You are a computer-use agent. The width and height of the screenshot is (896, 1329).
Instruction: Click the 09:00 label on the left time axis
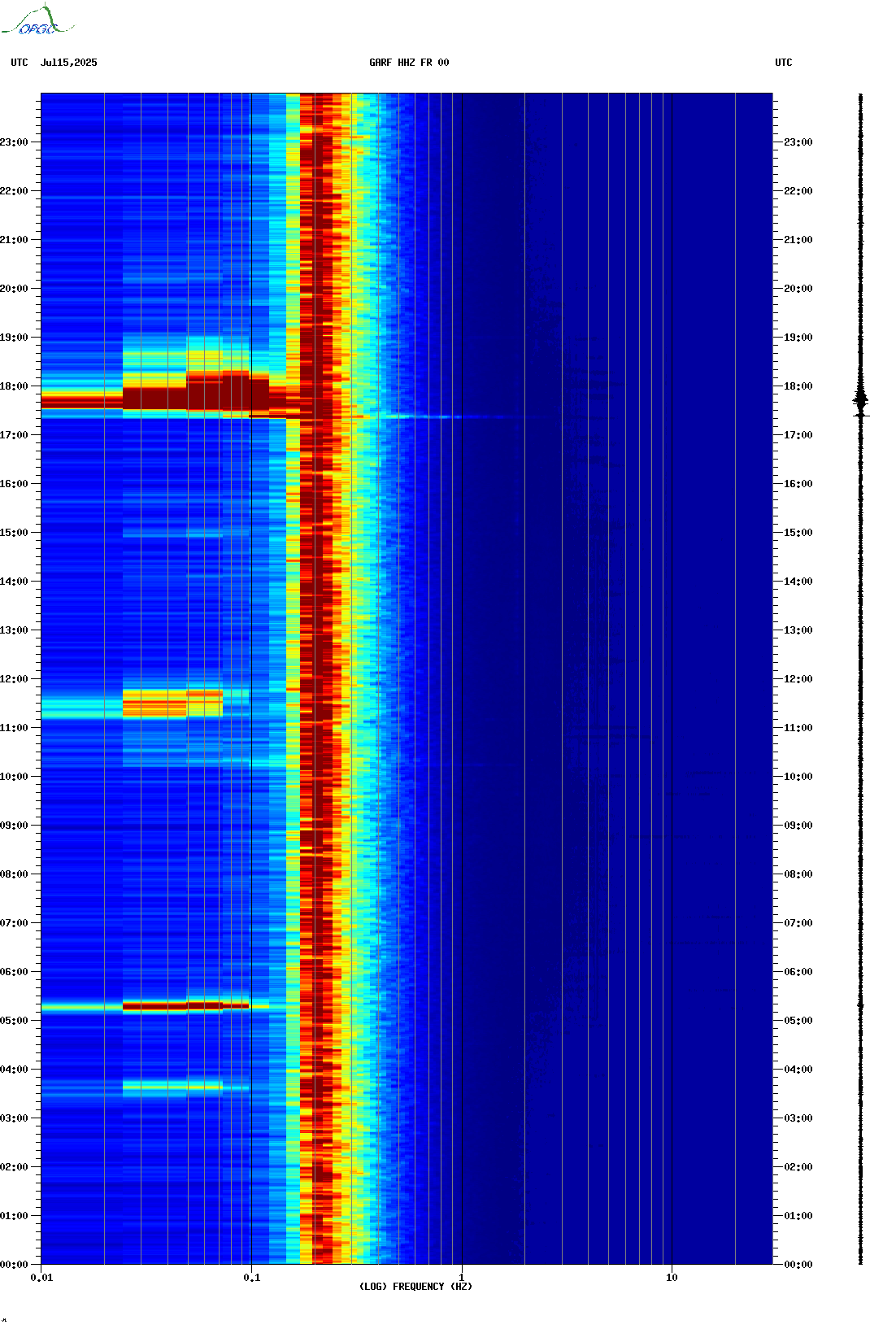point(14,826)
